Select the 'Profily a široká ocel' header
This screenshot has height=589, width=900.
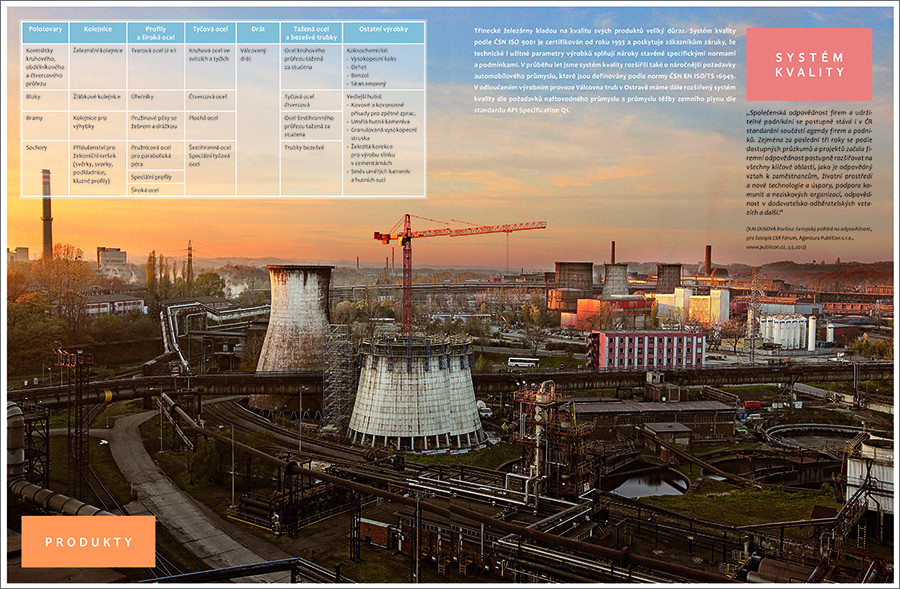click(x=156, y=33)
